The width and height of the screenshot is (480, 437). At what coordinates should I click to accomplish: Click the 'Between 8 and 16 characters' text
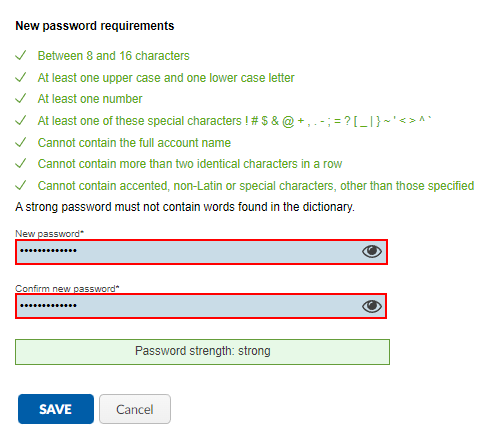pyautogui.click(x=113, y=56)
